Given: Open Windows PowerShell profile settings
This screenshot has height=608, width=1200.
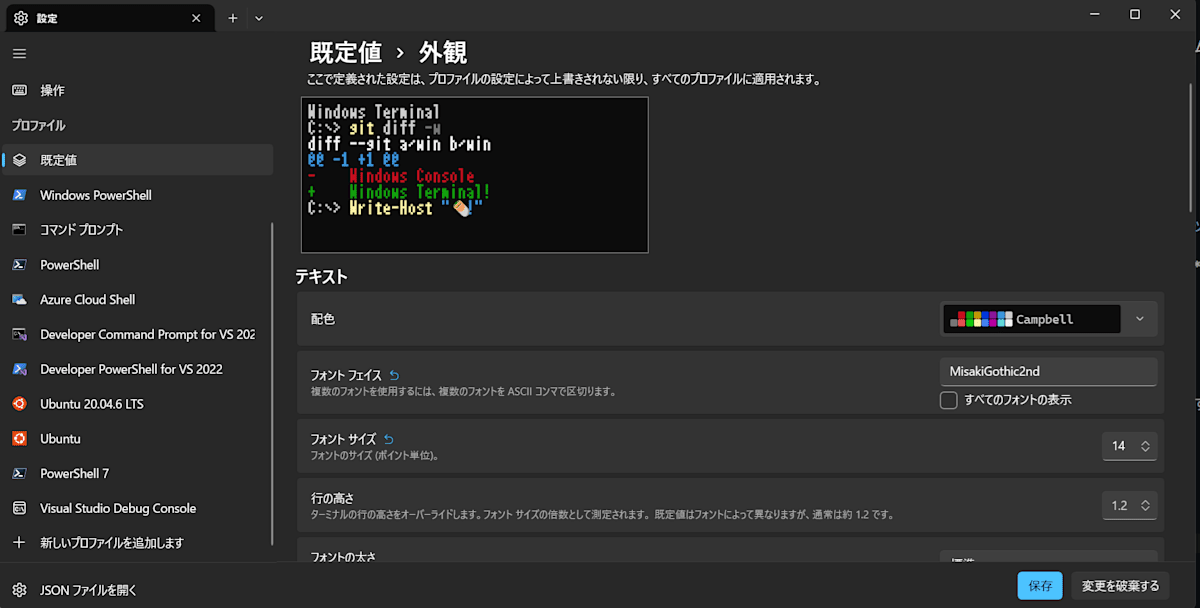Looking at the screenshot, I should click(x=138, y=195).
